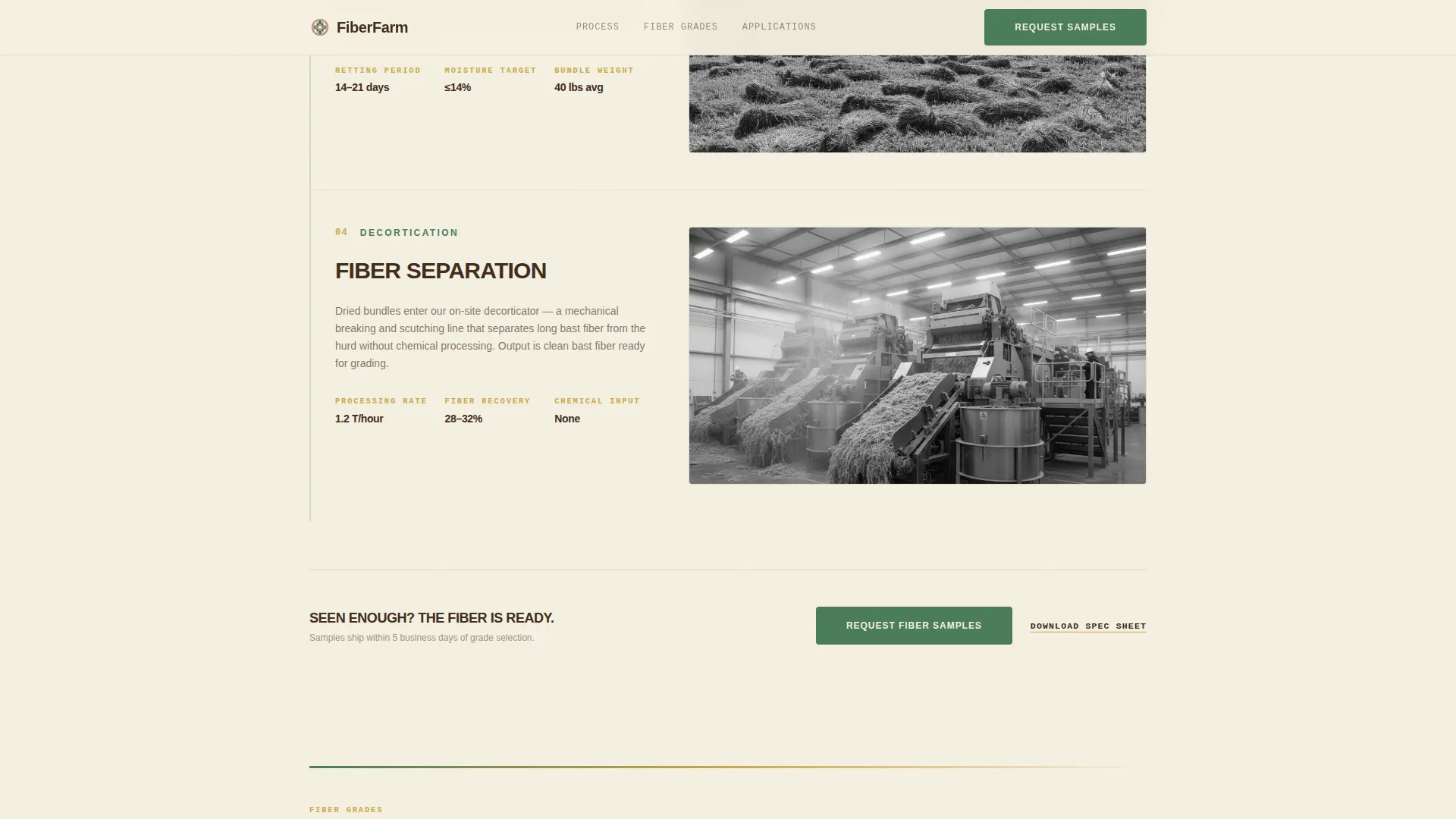
Task: Click the Retting Period label
Action: pyautogui.click(x=378, y=71)
